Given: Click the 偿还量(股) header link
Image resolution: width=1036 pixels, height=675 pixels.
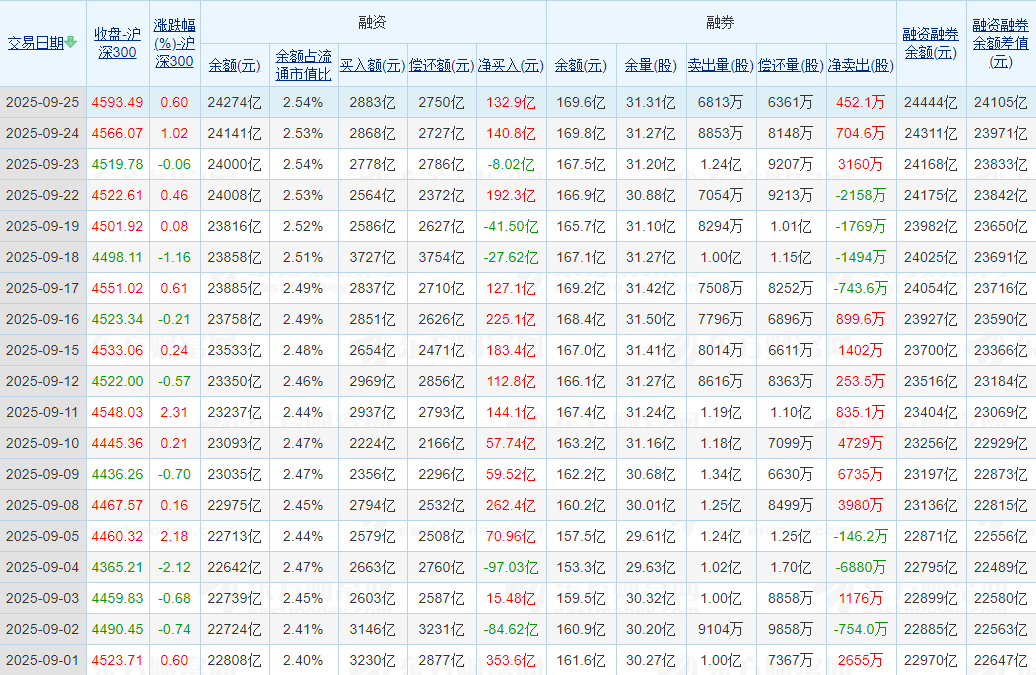Looking at the screenshot, I should coord(790,65).
